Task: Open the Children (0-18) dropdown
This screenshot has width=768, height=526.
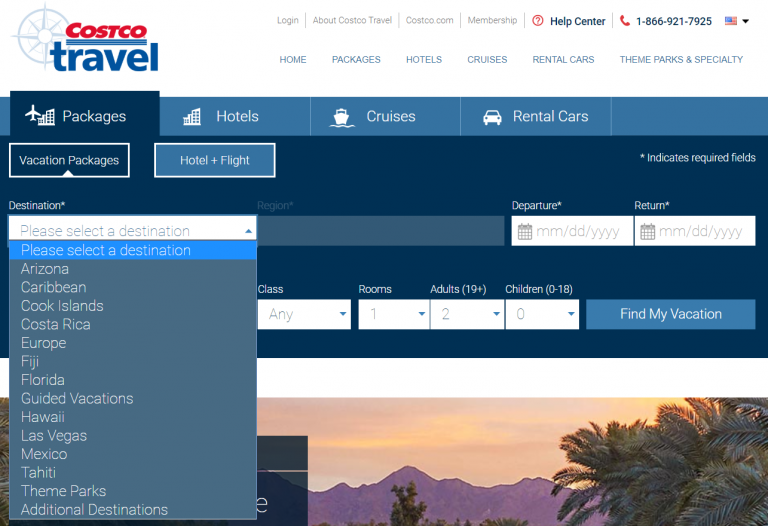Action: tap(542, 314)
